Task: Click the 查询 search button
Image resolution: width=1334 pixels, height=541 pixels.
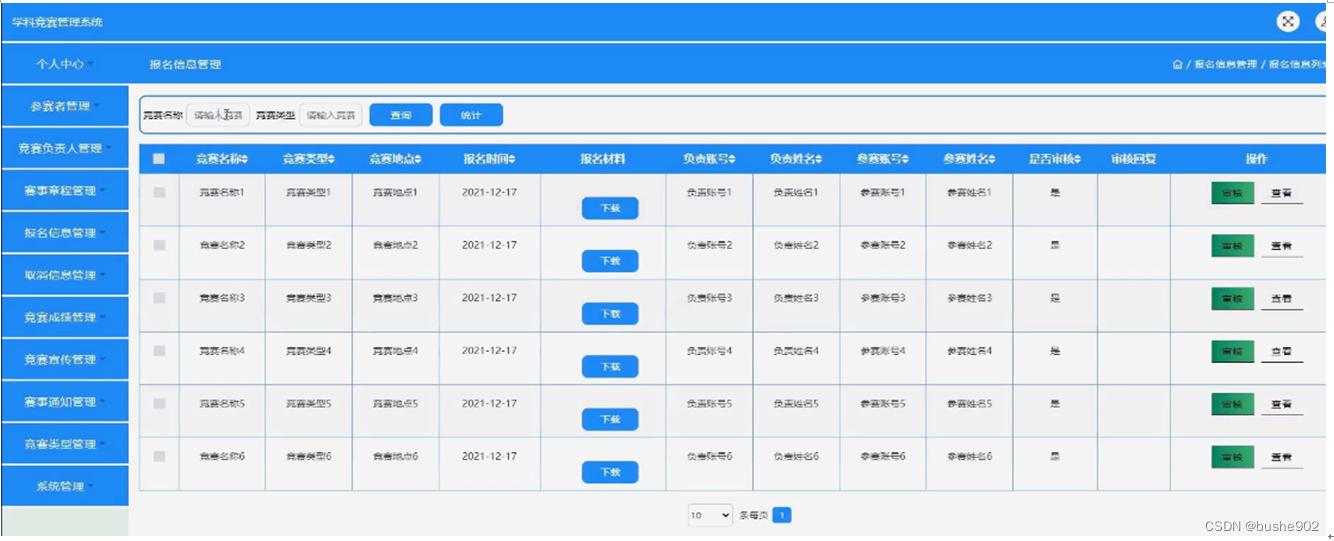Action: [x=401, y=115]
